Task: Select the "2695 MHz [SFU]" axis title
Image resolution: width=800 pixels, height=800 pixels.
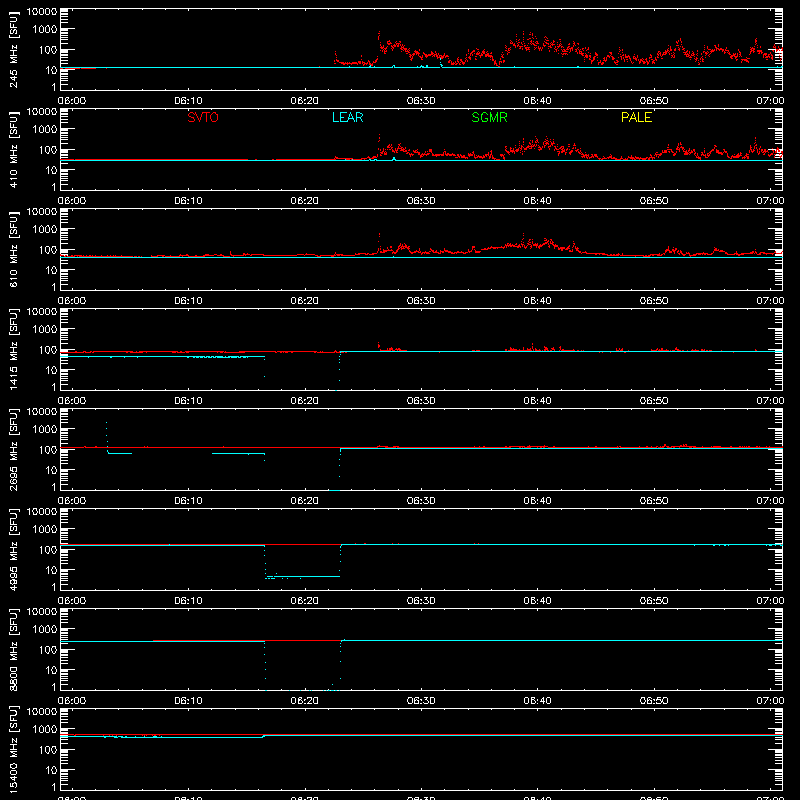Action: [x=14, y=449]
